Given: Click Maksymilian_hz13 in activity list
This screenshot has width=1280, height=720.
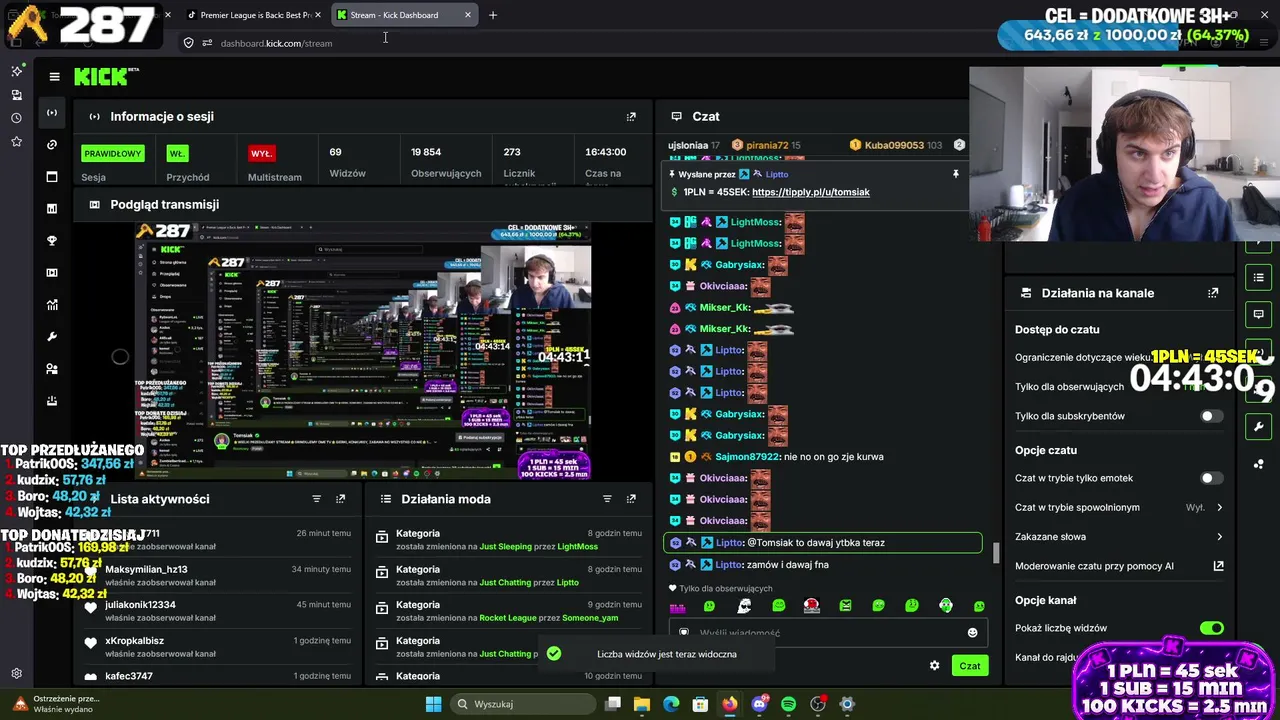Looking at the screenshot, I should coord(146,569).
